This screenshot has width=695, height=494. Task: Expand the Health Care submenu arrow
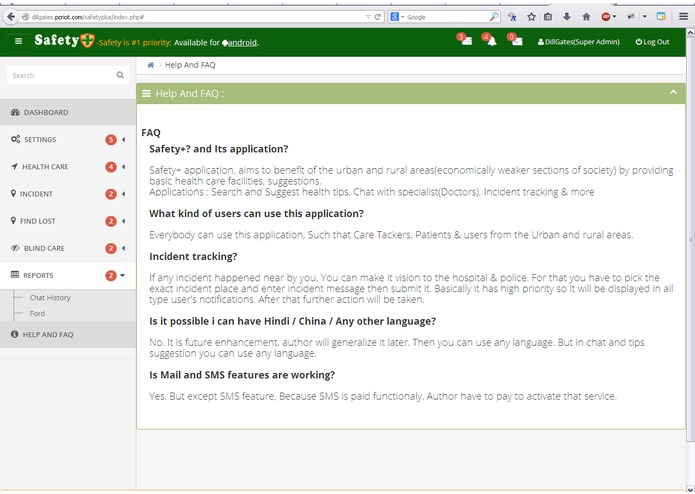[x=123, y=167]
